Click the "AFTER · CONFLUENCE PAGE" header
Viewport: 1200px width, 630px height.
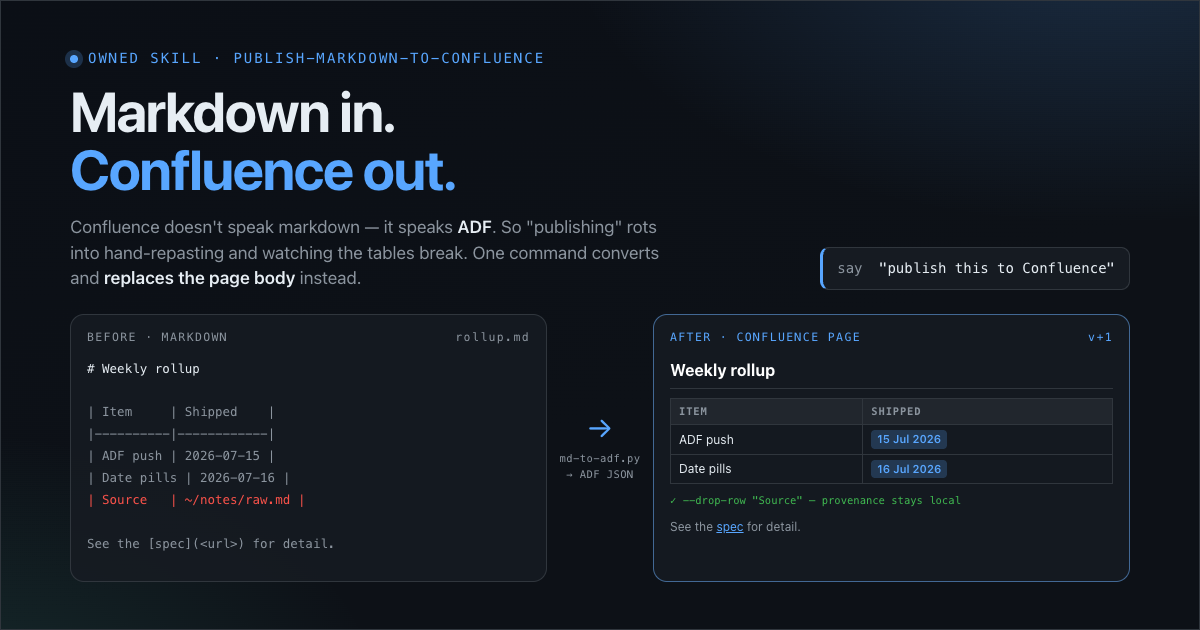[x=765, y=337]
